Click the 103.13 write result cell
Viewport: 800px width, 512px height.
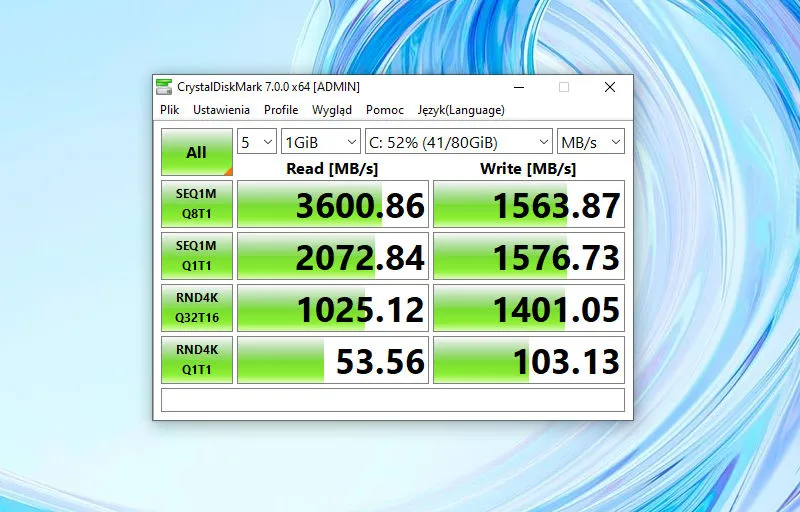[x=529, y=361]
